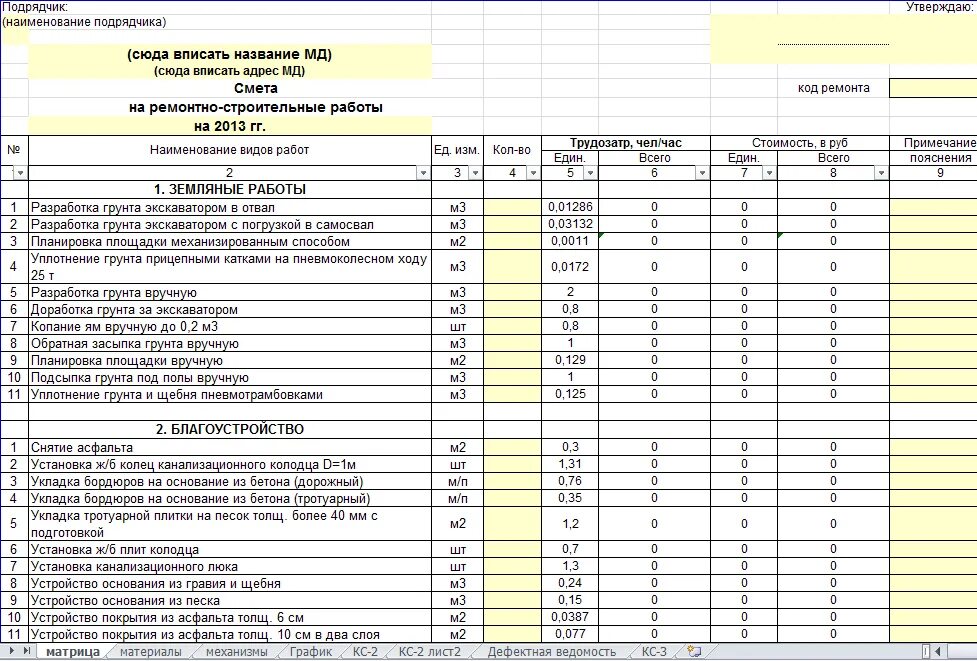
Task: Select the header Наименование видов работ
Action: (230, 150)
